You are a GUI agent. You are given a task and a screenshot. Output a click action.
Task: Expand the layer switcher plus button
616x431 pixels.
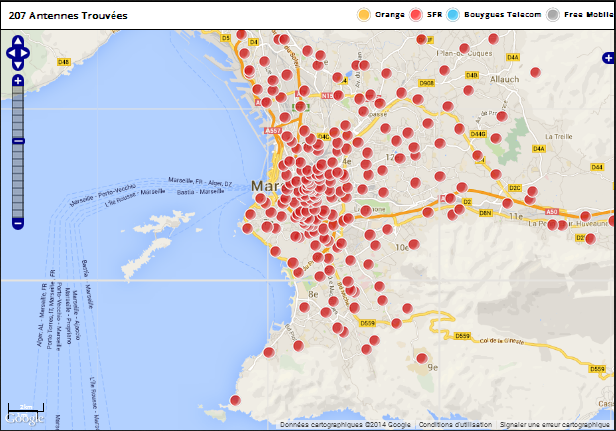(x=608, y=58)
